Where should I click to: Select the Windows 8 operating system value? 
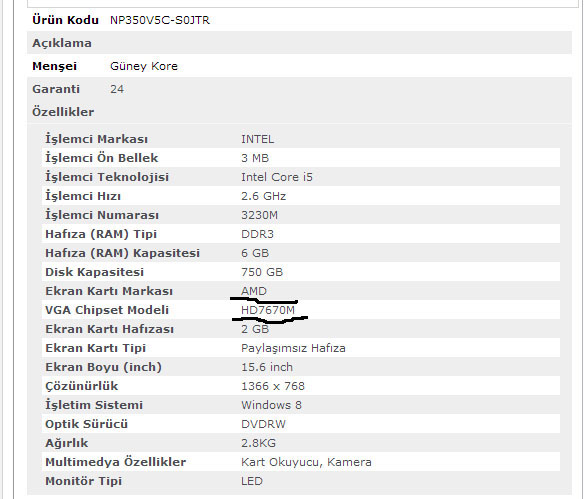click(x=271, y=405)
